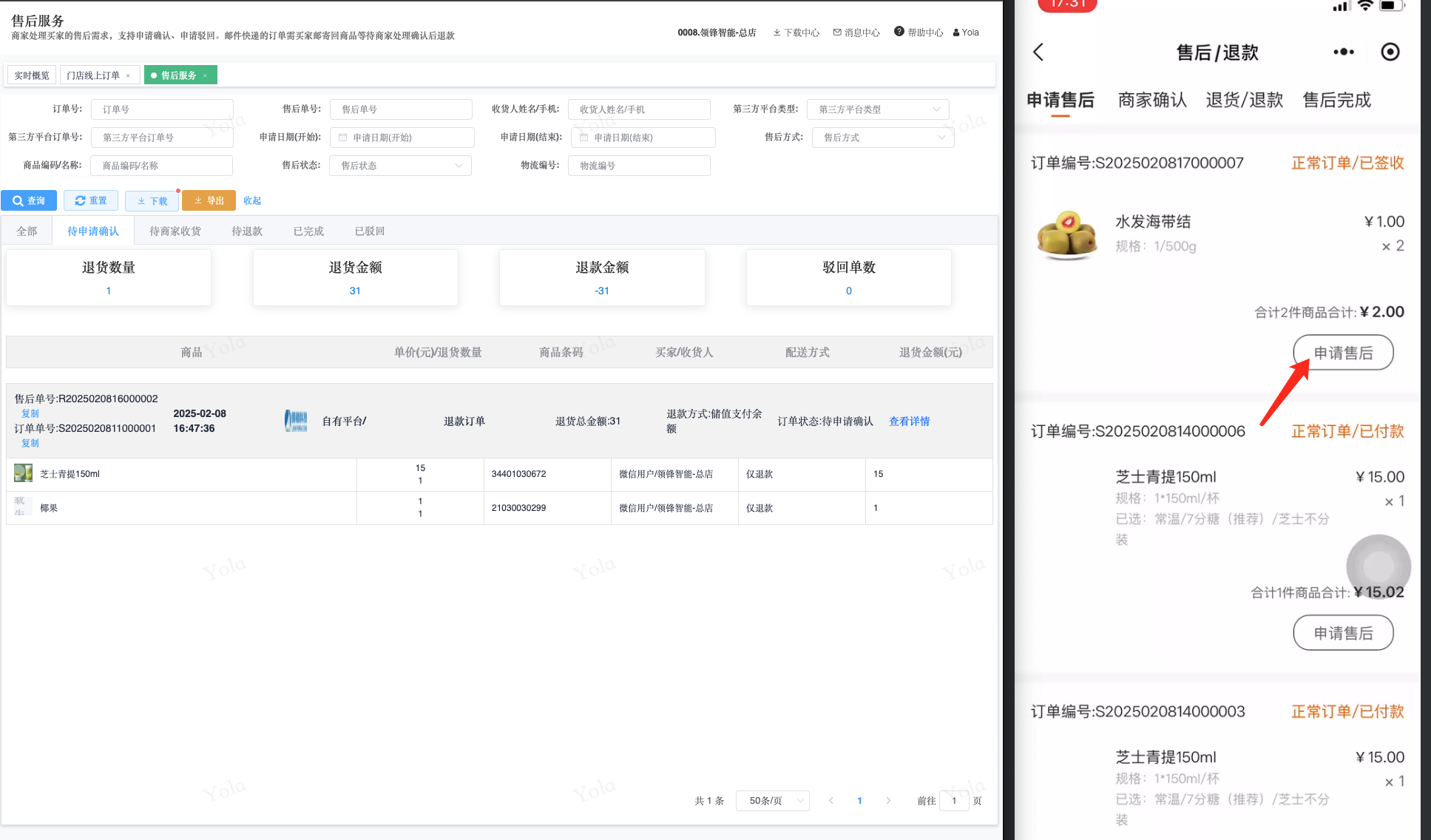Click the mobile back arrow icon
The width and height of the screenshot is (1431, 840).
[1038, 52]
